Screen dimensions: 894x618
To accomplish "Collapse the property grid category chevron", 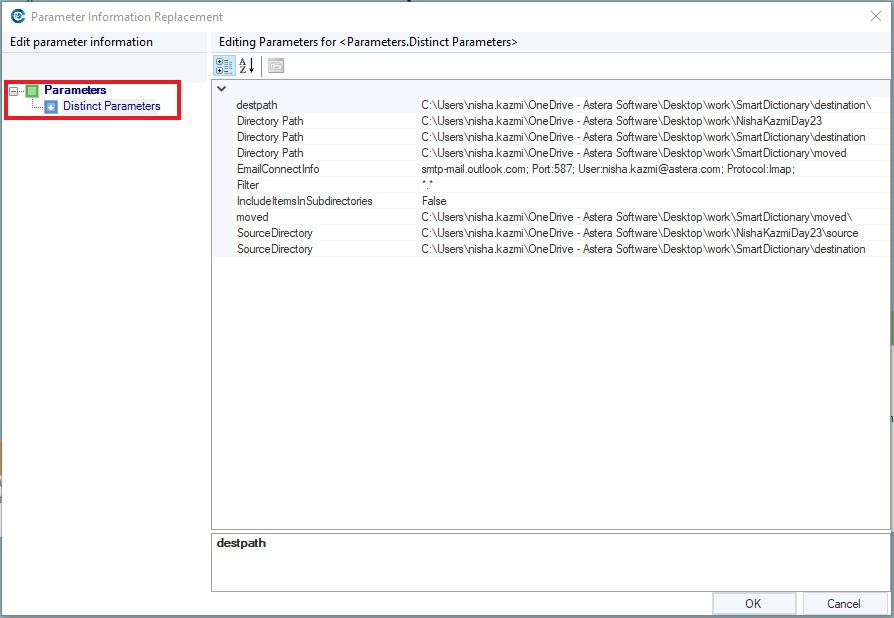I will (x=221, y=89).
